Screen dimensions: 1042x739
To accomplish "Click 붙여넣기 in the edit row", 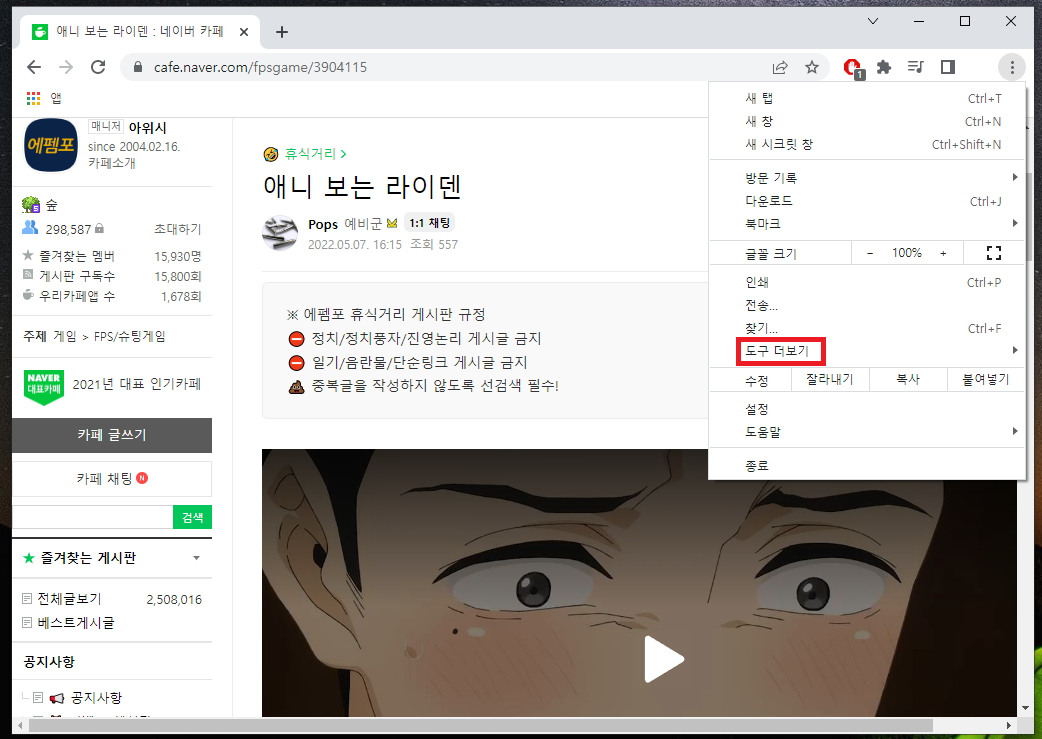I will tap(986, 379).
